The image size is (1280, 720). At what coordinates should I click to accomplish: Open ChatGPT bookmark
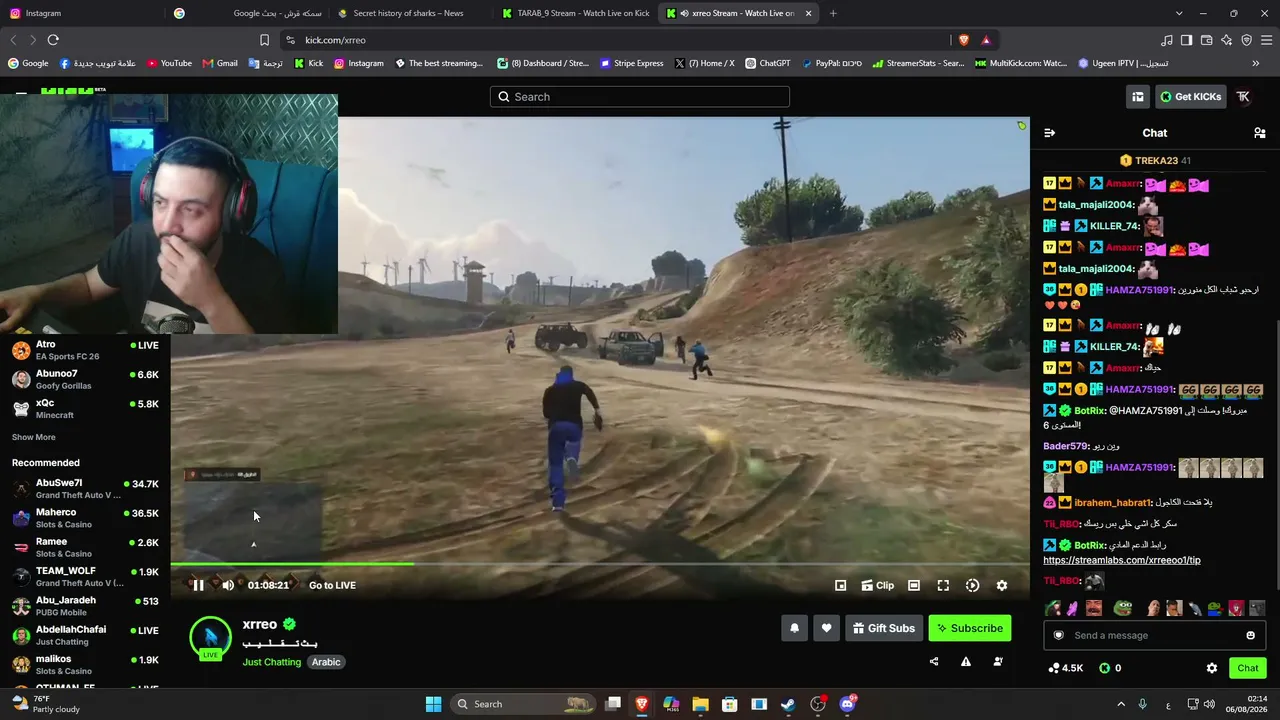(x=767, y=63)
